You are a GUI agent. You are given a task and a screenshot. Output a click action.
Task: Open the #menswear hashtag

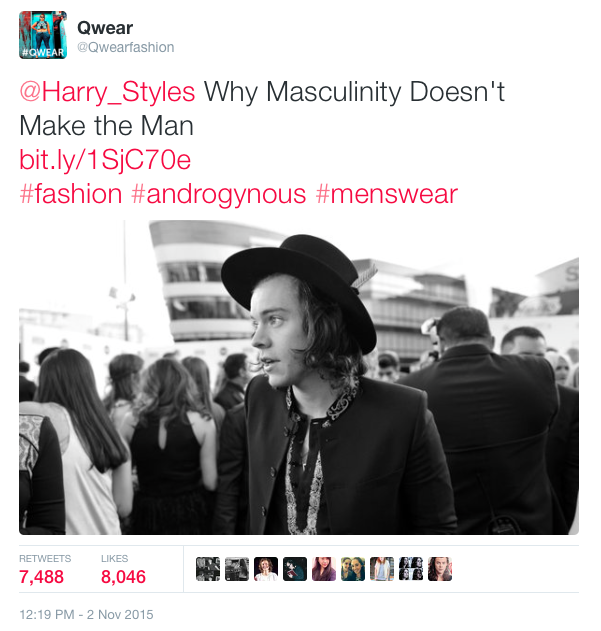(x=387, y=194)
